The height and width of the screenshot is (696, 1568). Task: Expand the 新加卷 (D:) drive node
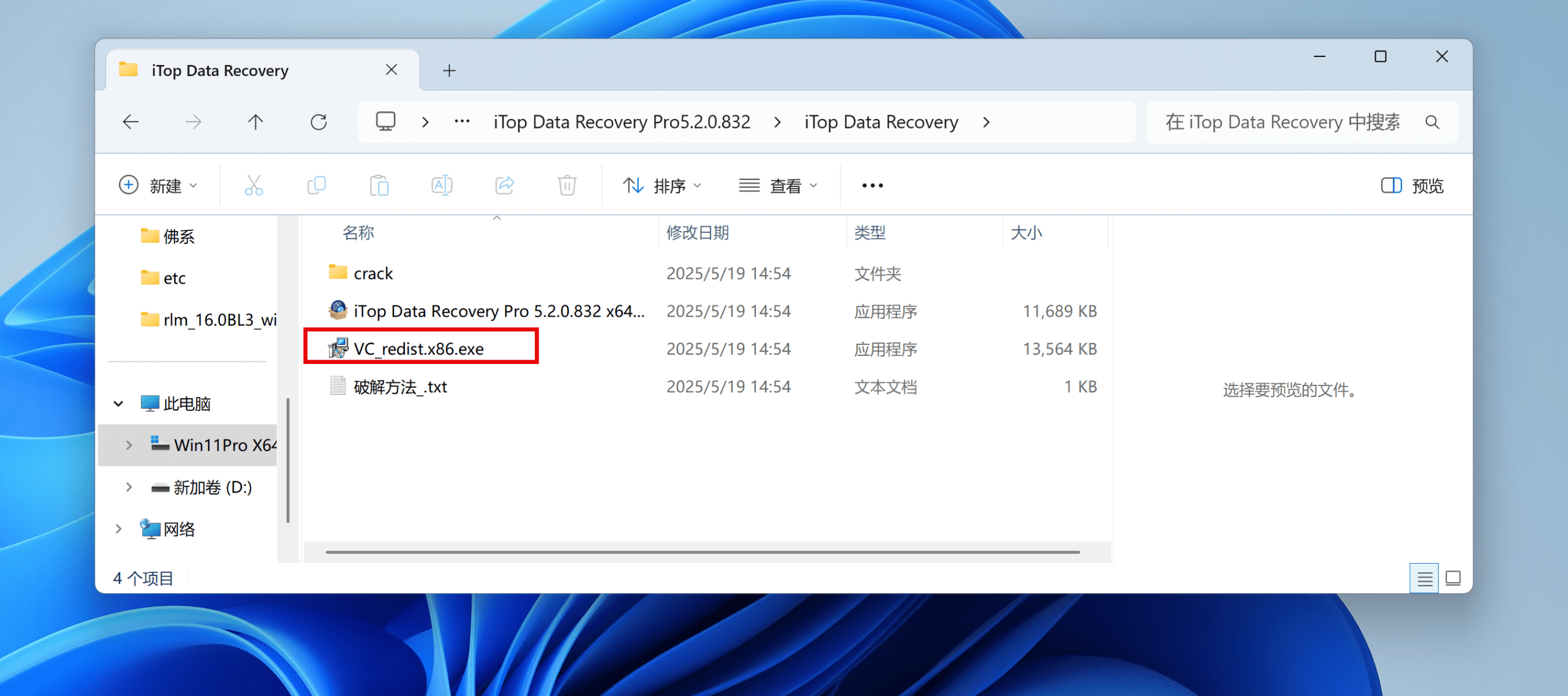click(129, 487)
